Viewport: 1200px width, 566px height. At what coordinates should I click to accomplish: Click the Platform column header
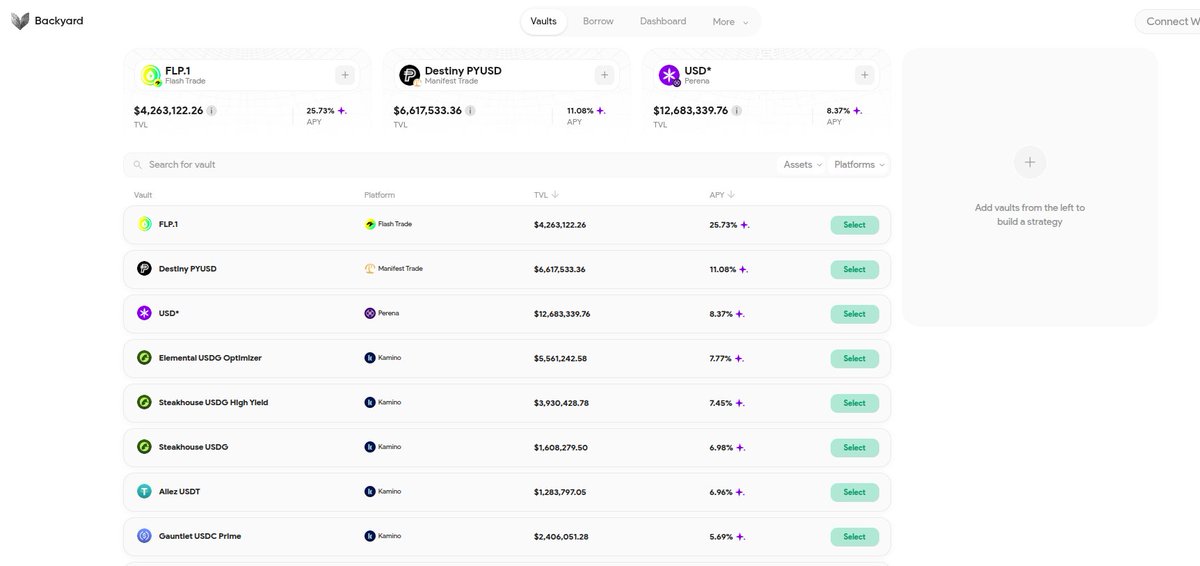click(380, 195)
